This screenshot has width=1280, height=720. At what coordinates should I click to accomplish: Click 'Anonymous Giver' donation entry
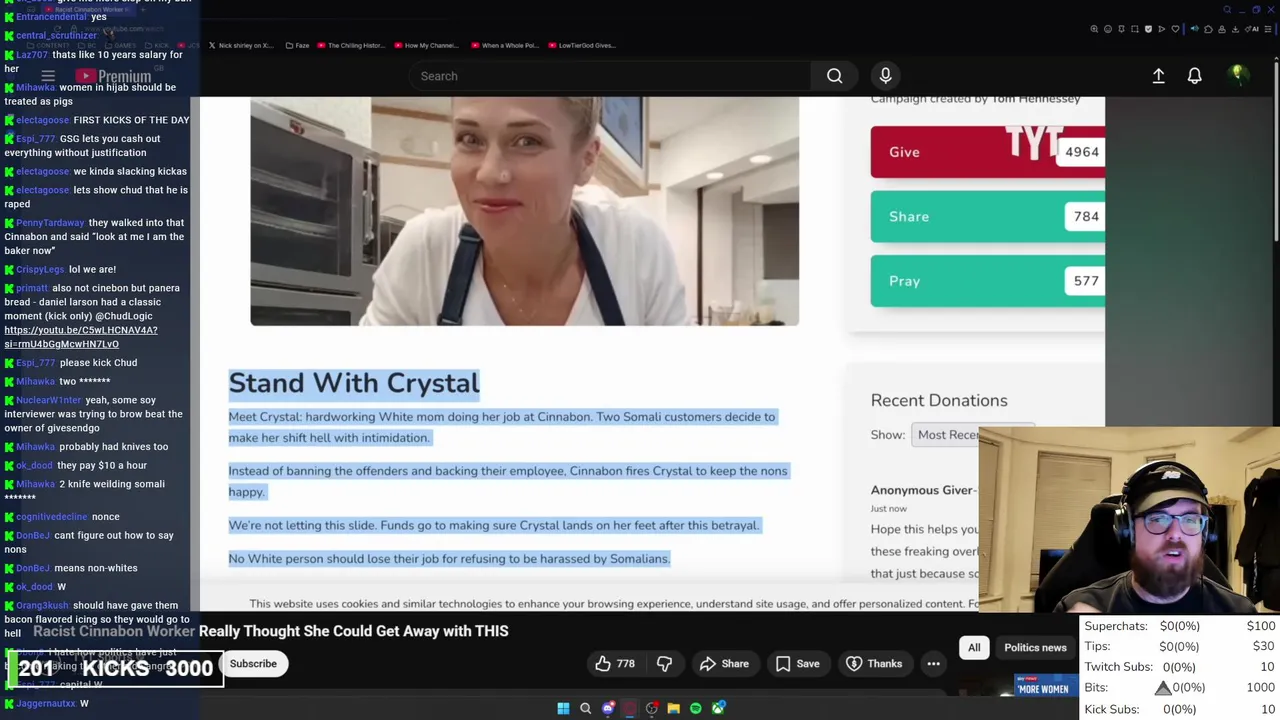pos(922,490)
